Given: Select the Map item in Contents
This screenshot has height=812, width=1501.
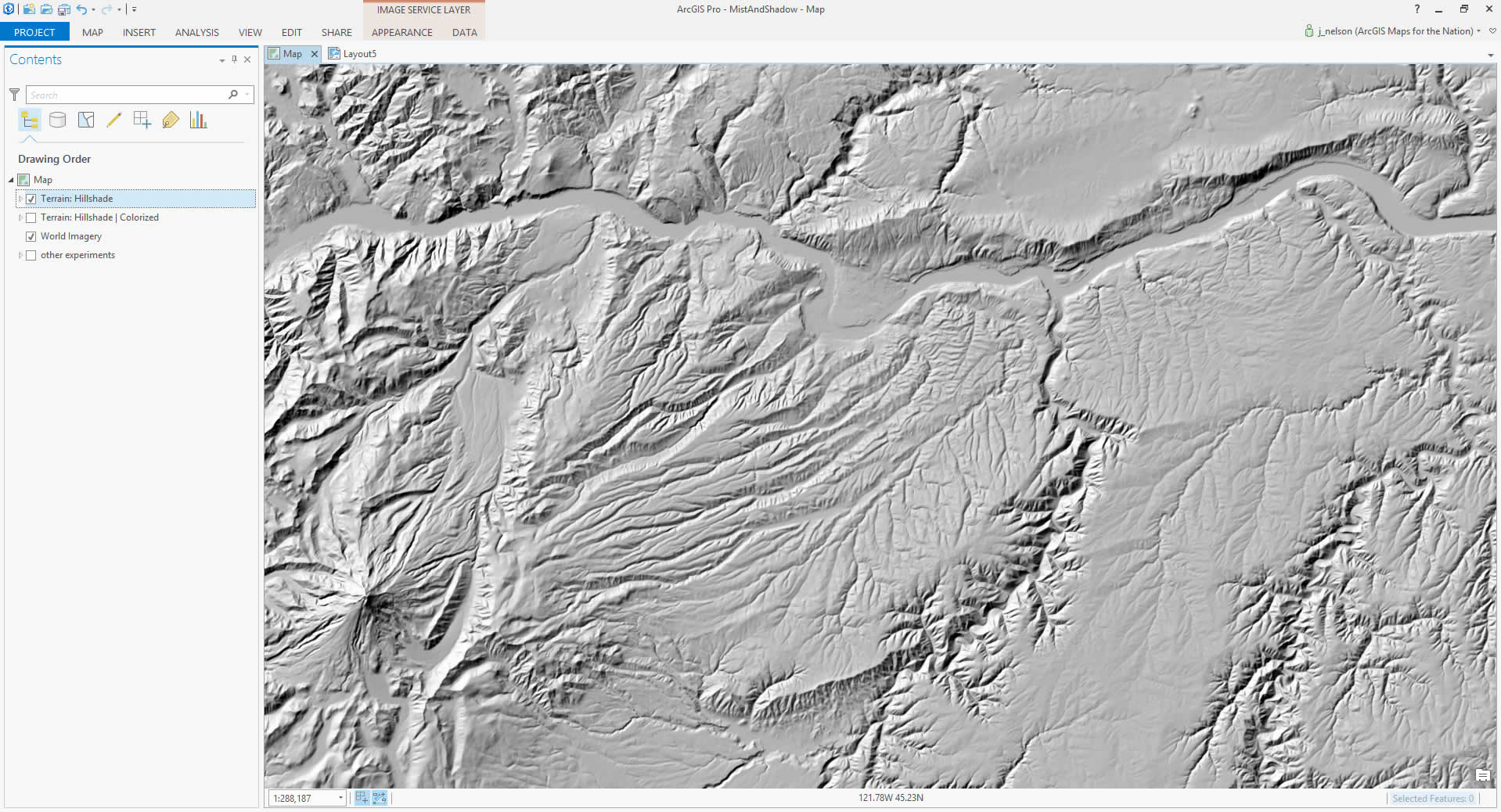Looking at the screenshot, I should [x=43, y=180].
